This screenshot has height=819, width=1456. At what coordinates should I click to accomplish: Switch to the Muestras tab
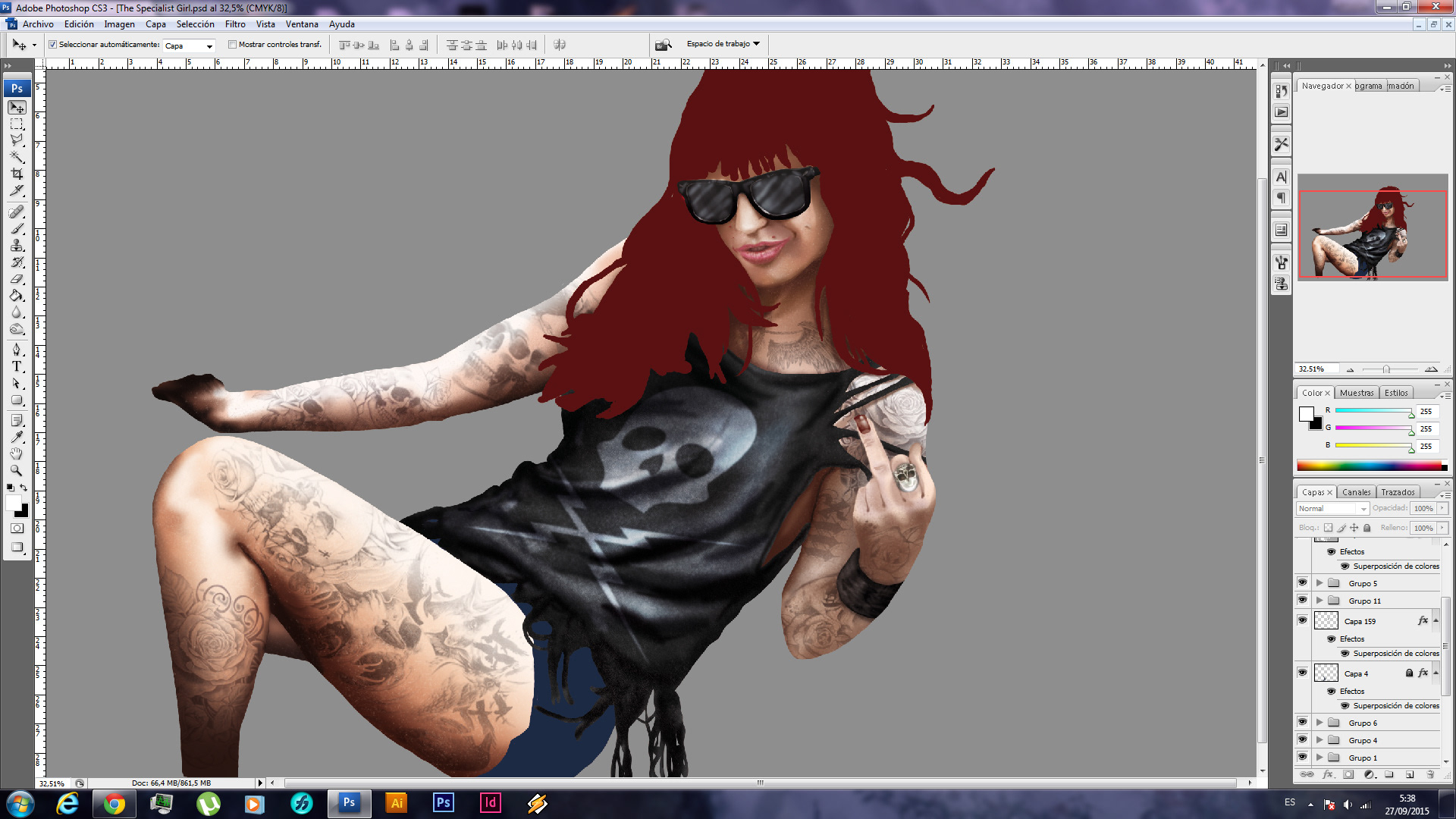1356,393
